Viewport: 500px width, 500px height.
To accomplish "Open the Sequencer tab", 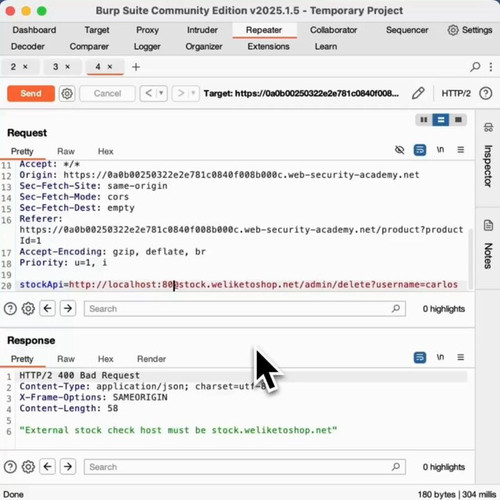I will pyautogui.click(x=407, y=30).
